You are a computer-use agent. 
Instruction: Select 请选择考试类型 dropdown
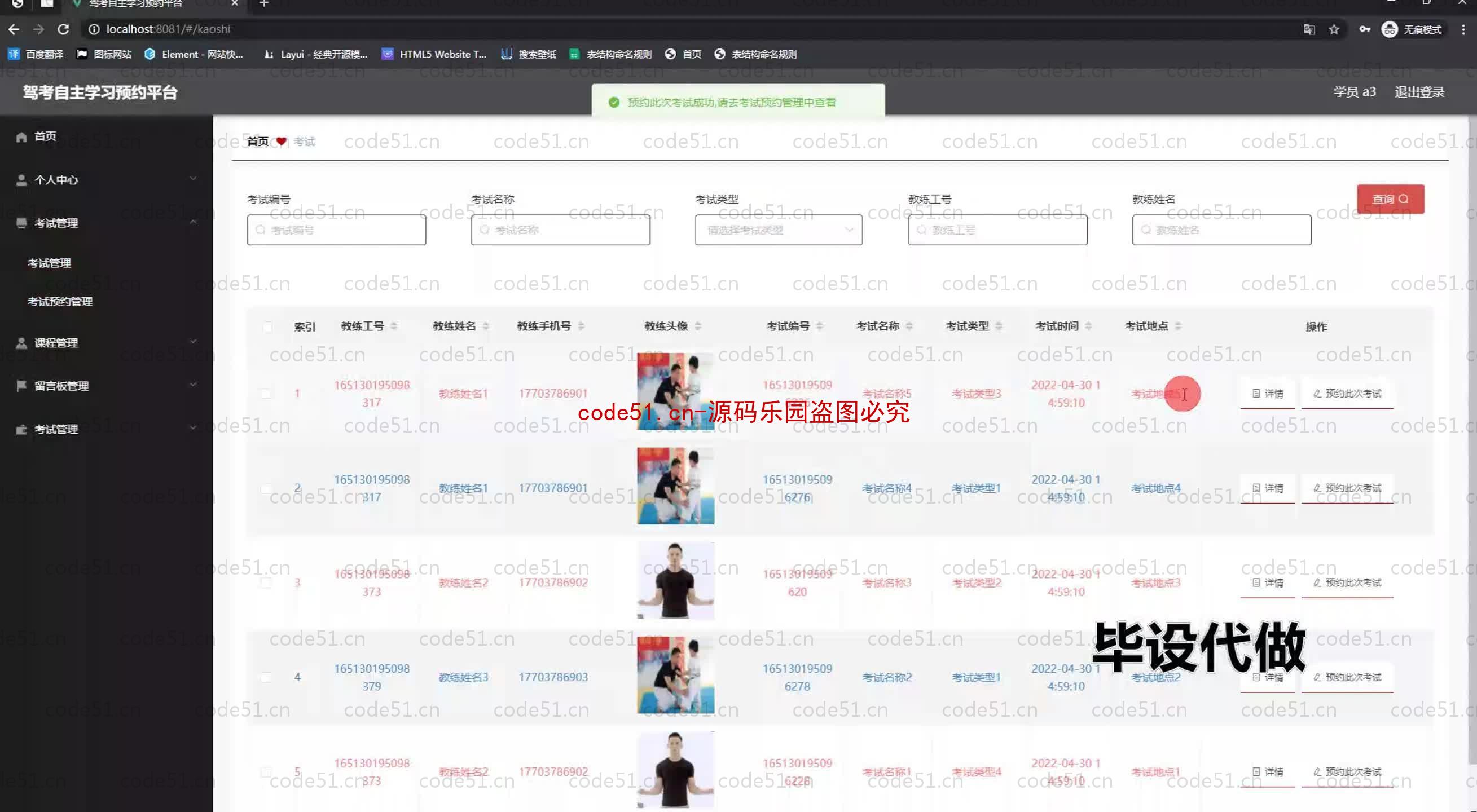click(779, 229)
